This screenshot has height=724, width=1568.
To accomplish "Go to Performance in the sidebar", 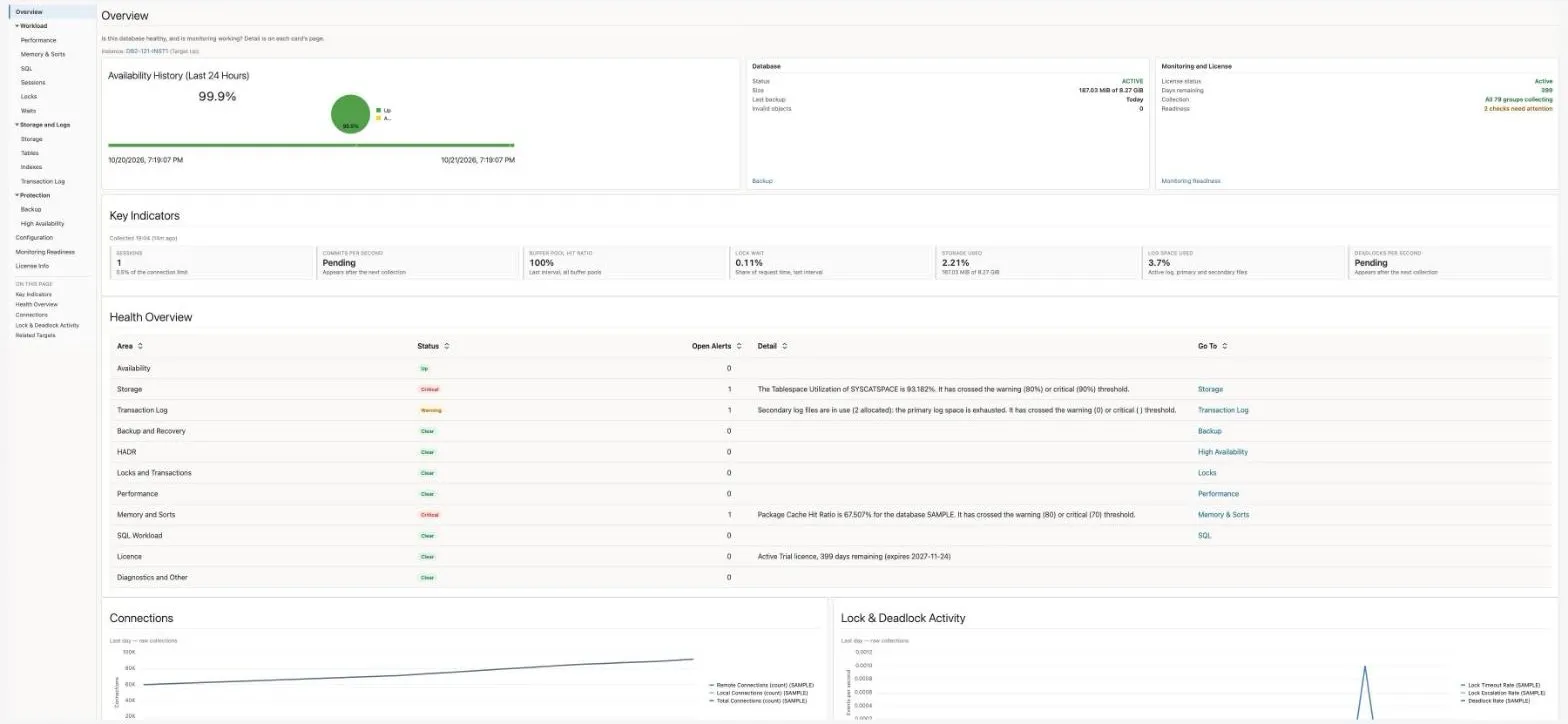I will coord(39,40).
